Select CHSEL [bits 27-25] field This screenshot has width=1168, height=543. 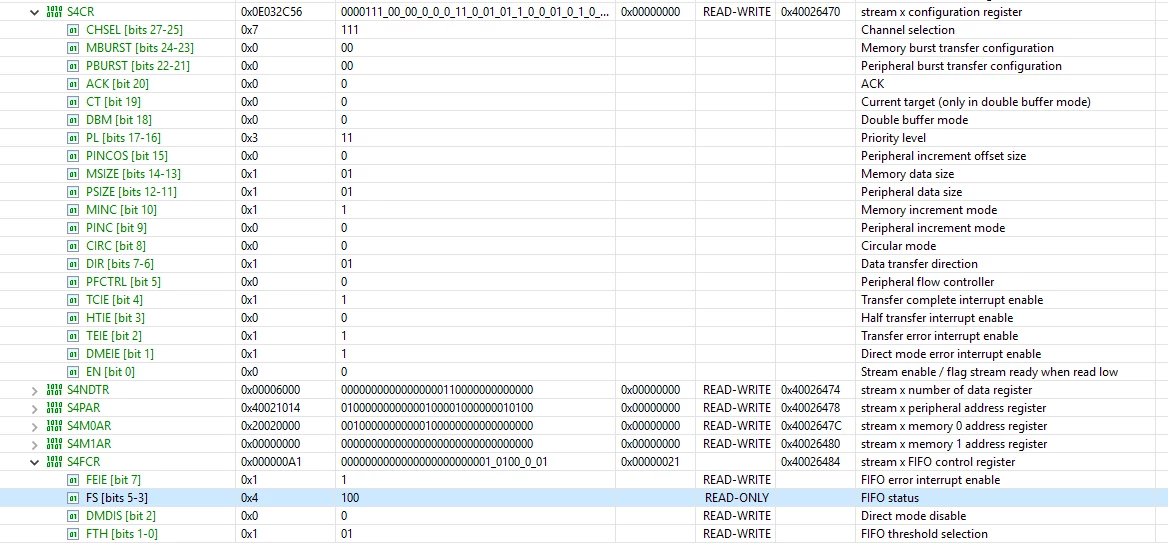coord(134,30)
